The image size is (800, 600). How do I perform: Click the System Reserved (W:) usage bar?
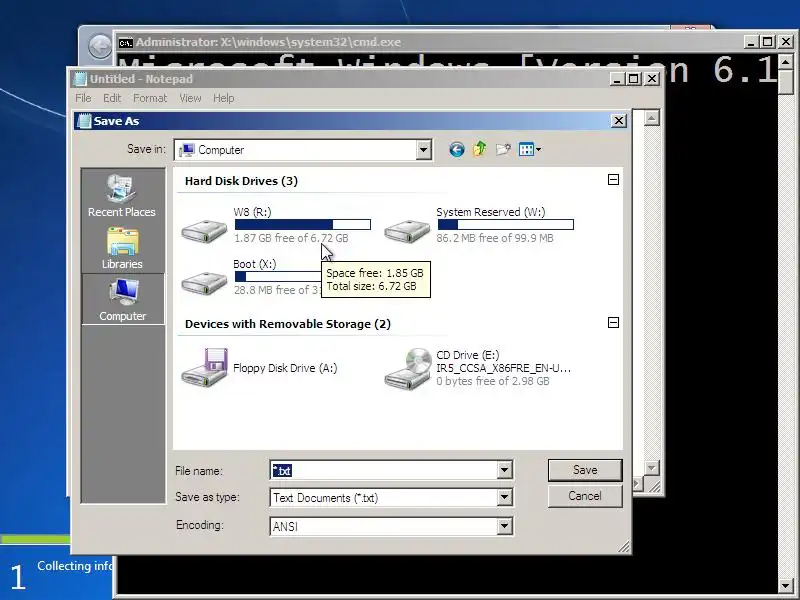(x=506, y=224)
